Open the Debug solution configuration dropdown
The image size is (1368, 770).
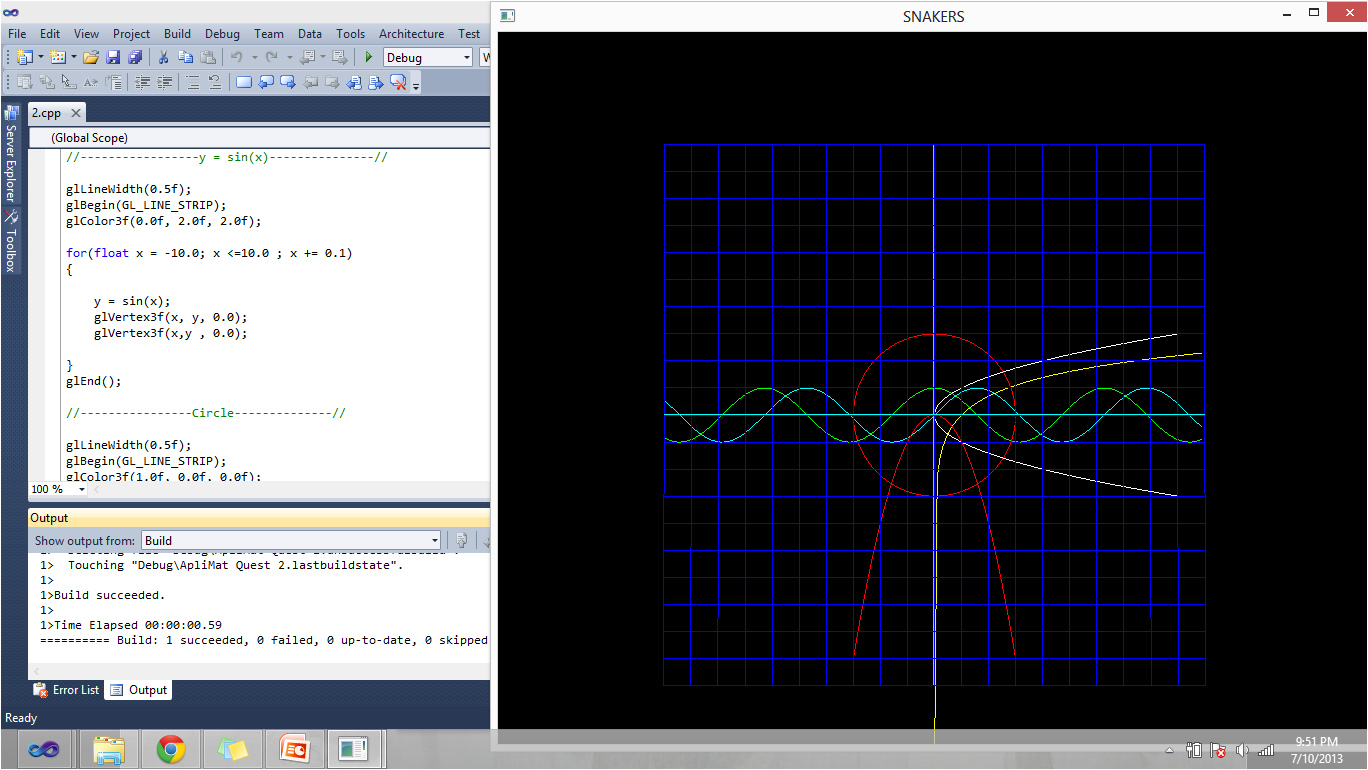pyautogui.click(x=428, y=58)
